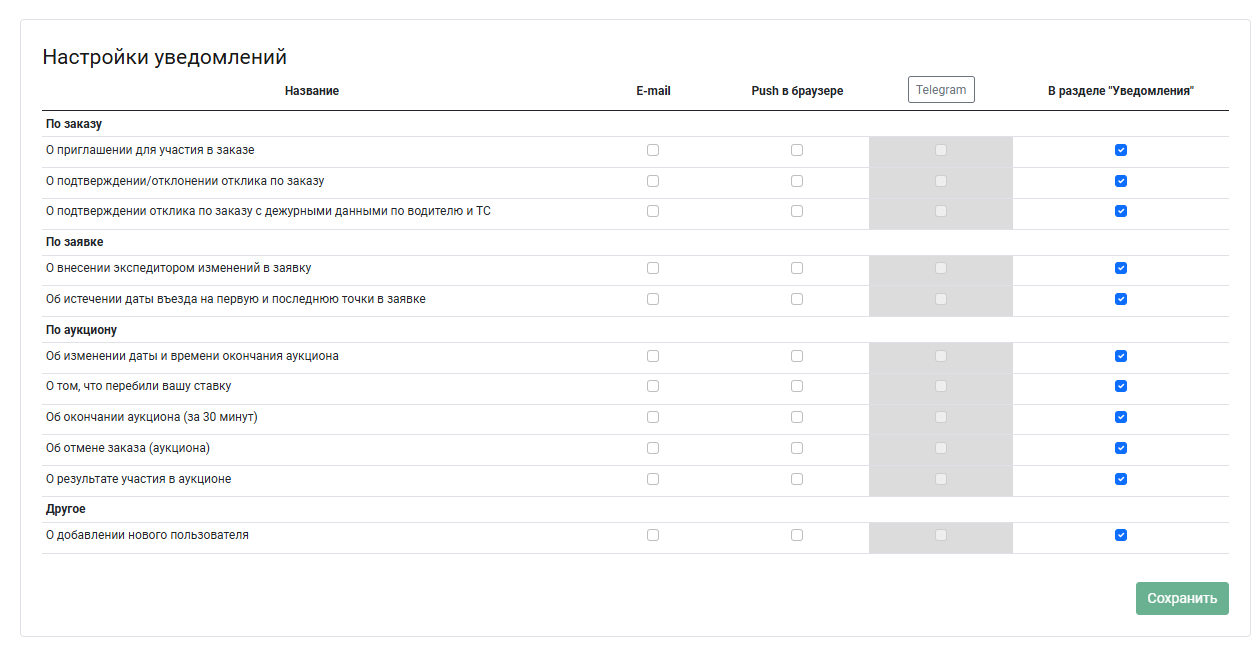This screenshot has height=645, width=1260.
Task: Uncheck Notifications section for forwarder request changes
Action: coord(1121,268)
